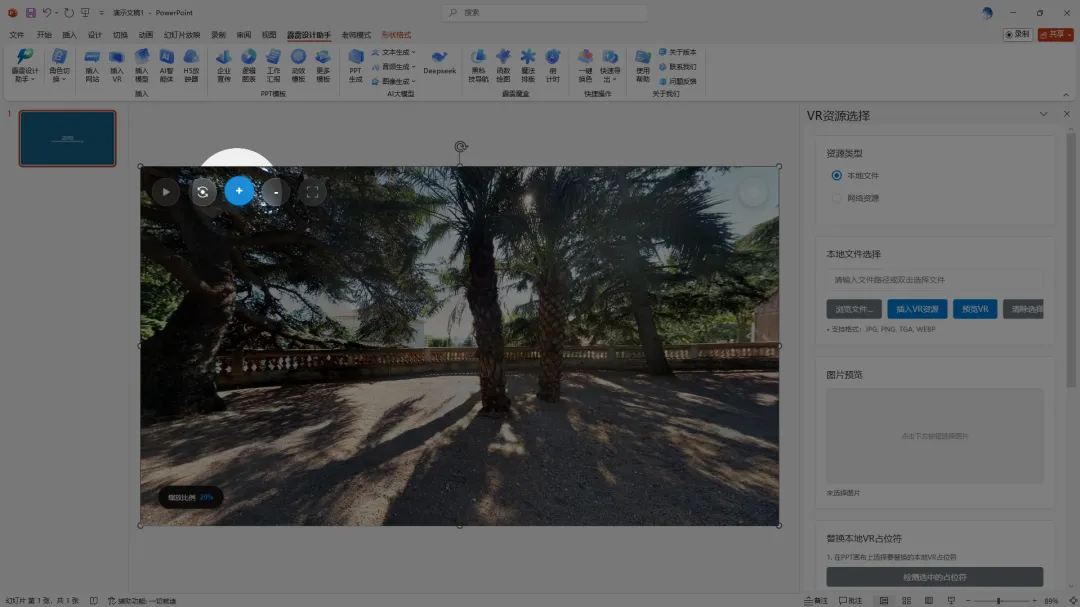The height and width of the screenshot is (607, 1080).
Task: Switch to Reading view in status bar
Action: [x=928, y=601]
